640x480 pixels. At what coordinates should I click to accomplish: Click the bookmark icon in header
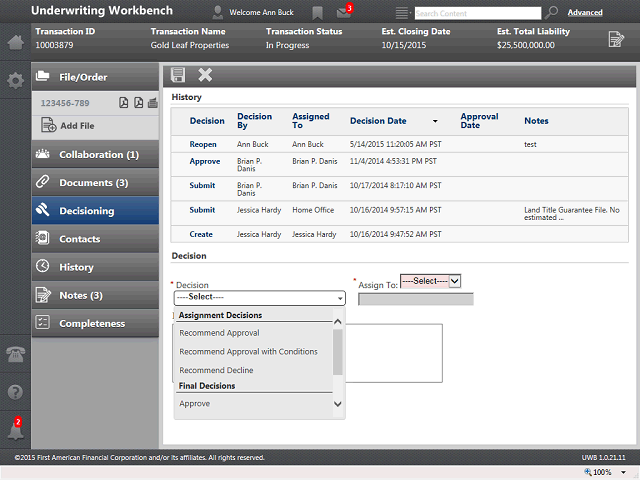(x=317, y=13)
